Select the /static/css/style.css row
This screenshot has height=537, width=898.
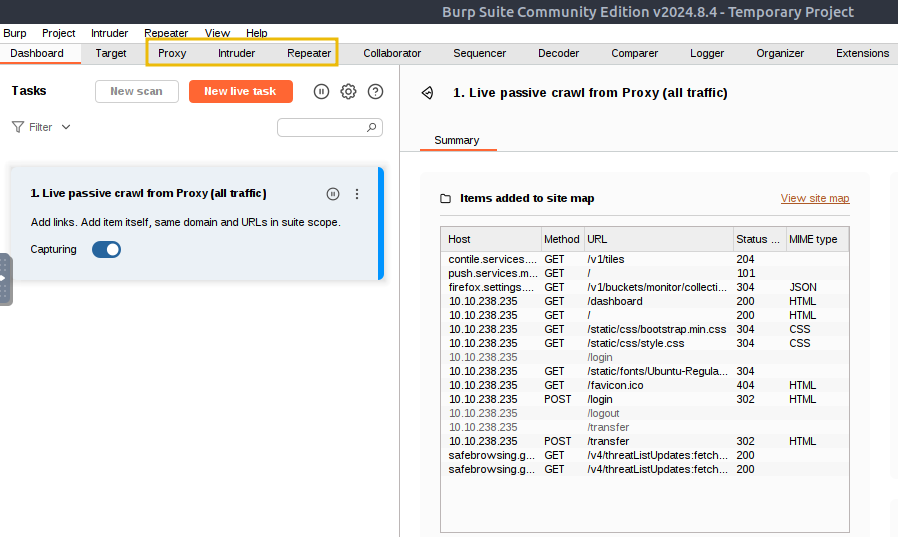pos(645,343)
